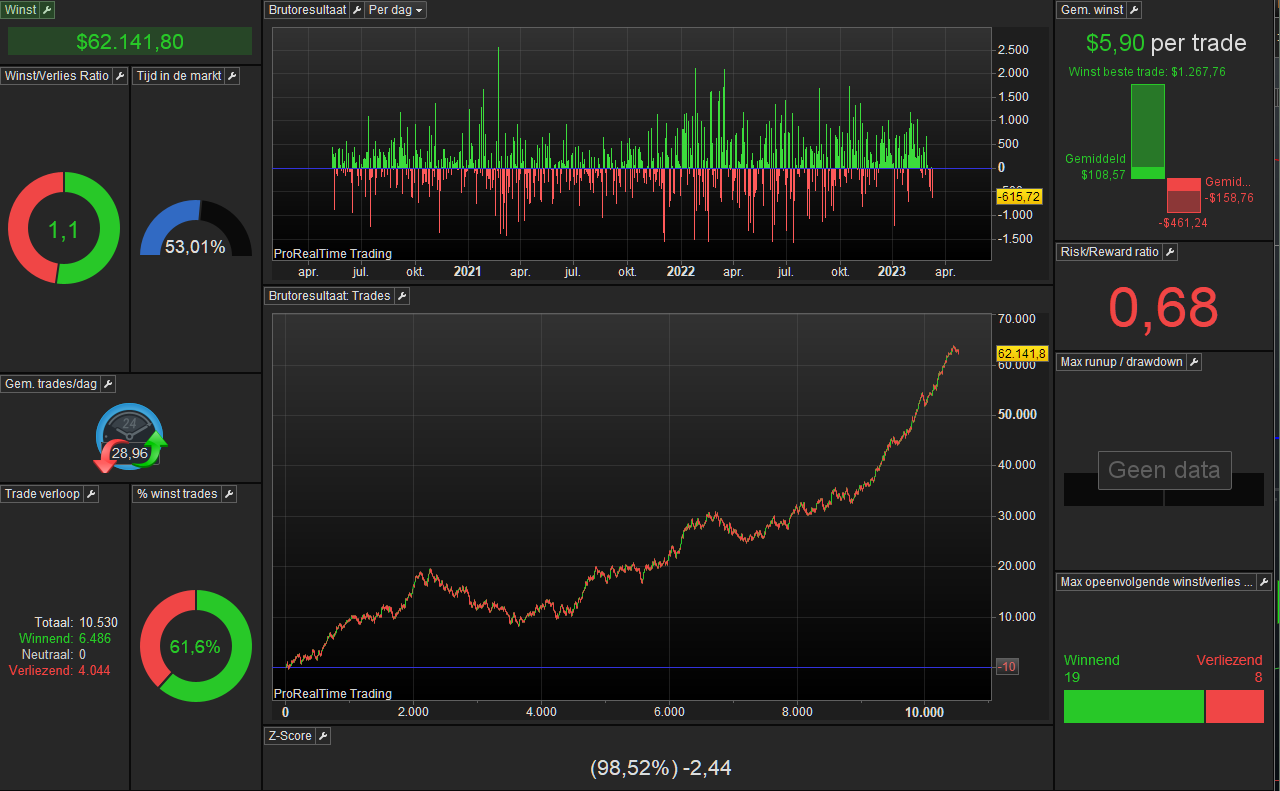
Task: Open wrench settings for Z-Score panel
Action: tap(323, 736)
